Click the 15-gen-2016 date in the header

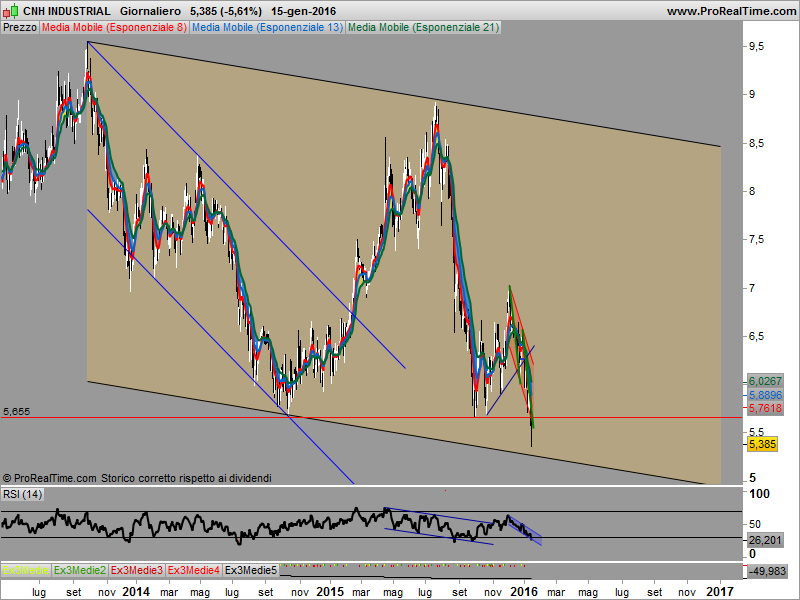tap(303, 11)
